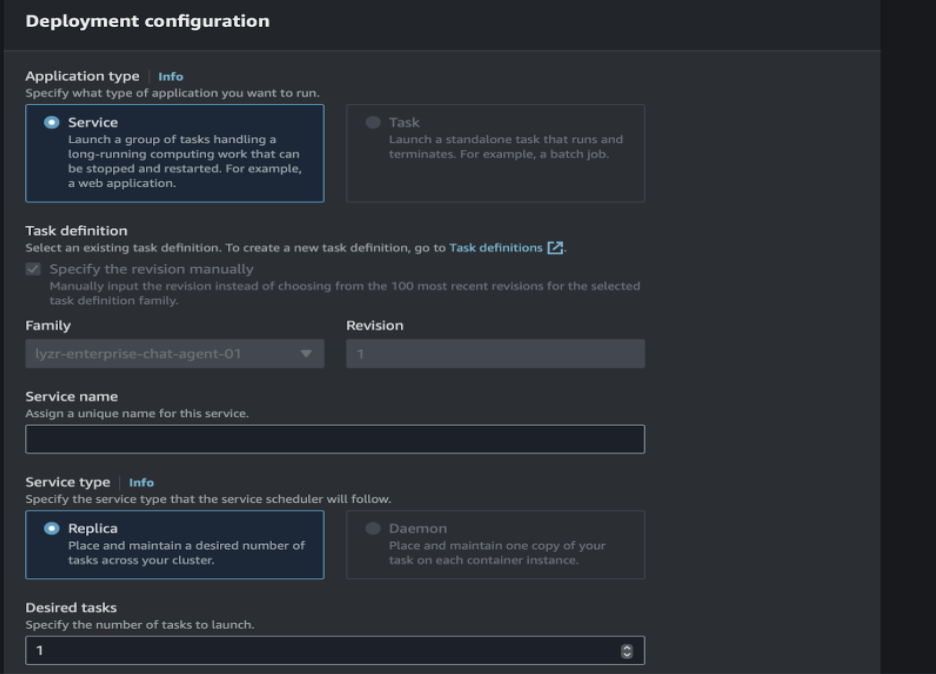Click the Desired tasks stepper arrows
The height and width of the screenshot is (674, 936).
[x=626, y=651]
